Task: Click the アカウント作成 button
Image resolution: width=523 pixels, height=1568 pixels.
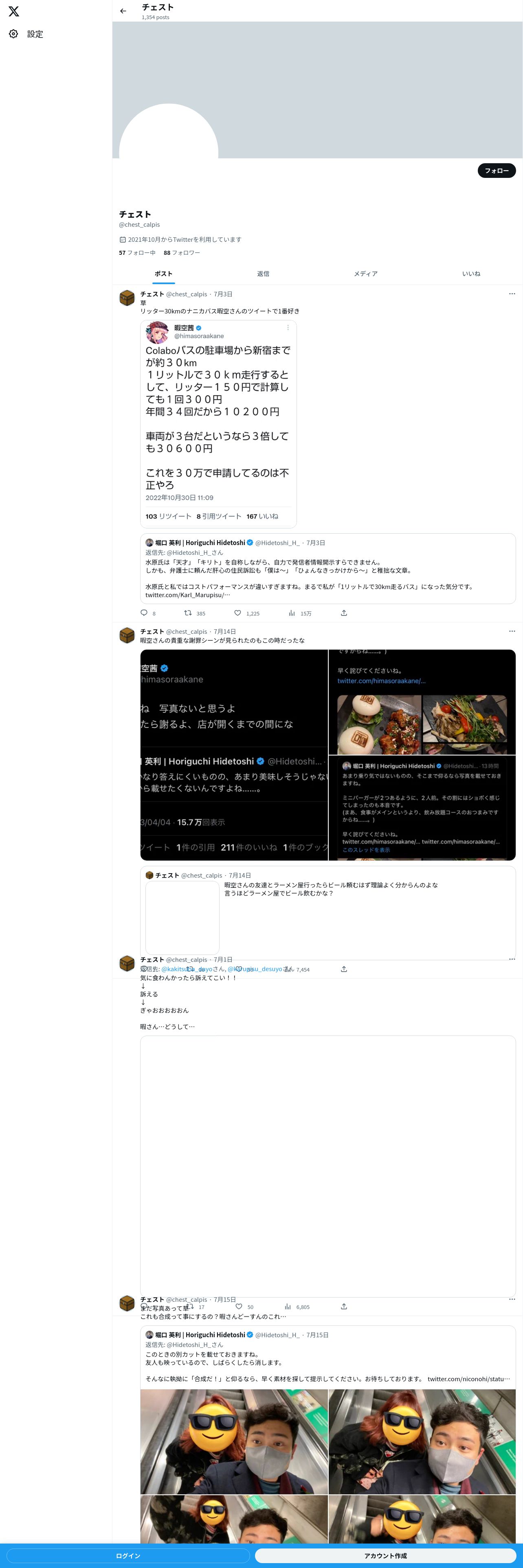Action: 385,1555
